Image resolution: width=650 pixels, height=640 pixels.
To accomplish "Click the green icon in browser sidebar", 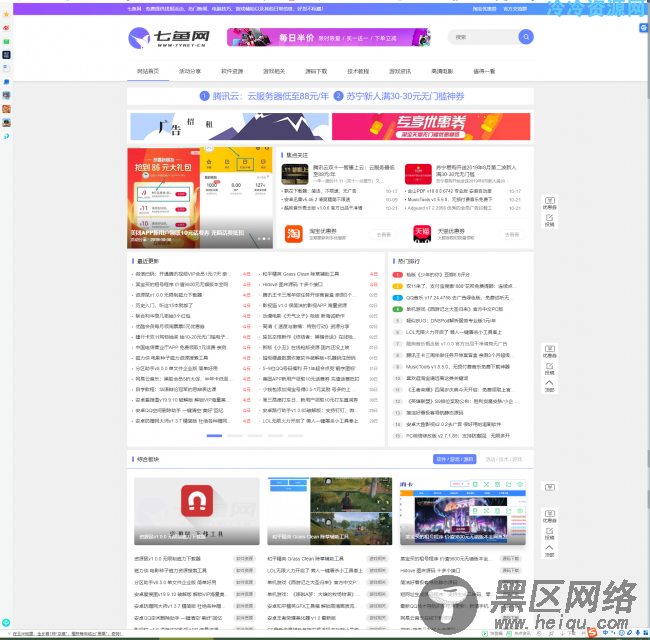I will pyautogui.click(x=6, y=41).
